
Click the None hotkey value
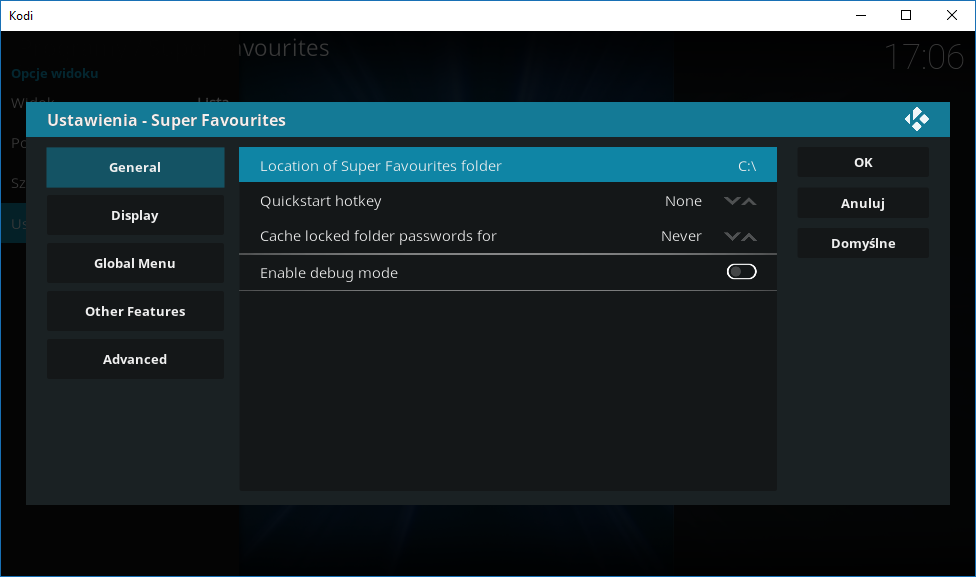[x=683, y=201]
